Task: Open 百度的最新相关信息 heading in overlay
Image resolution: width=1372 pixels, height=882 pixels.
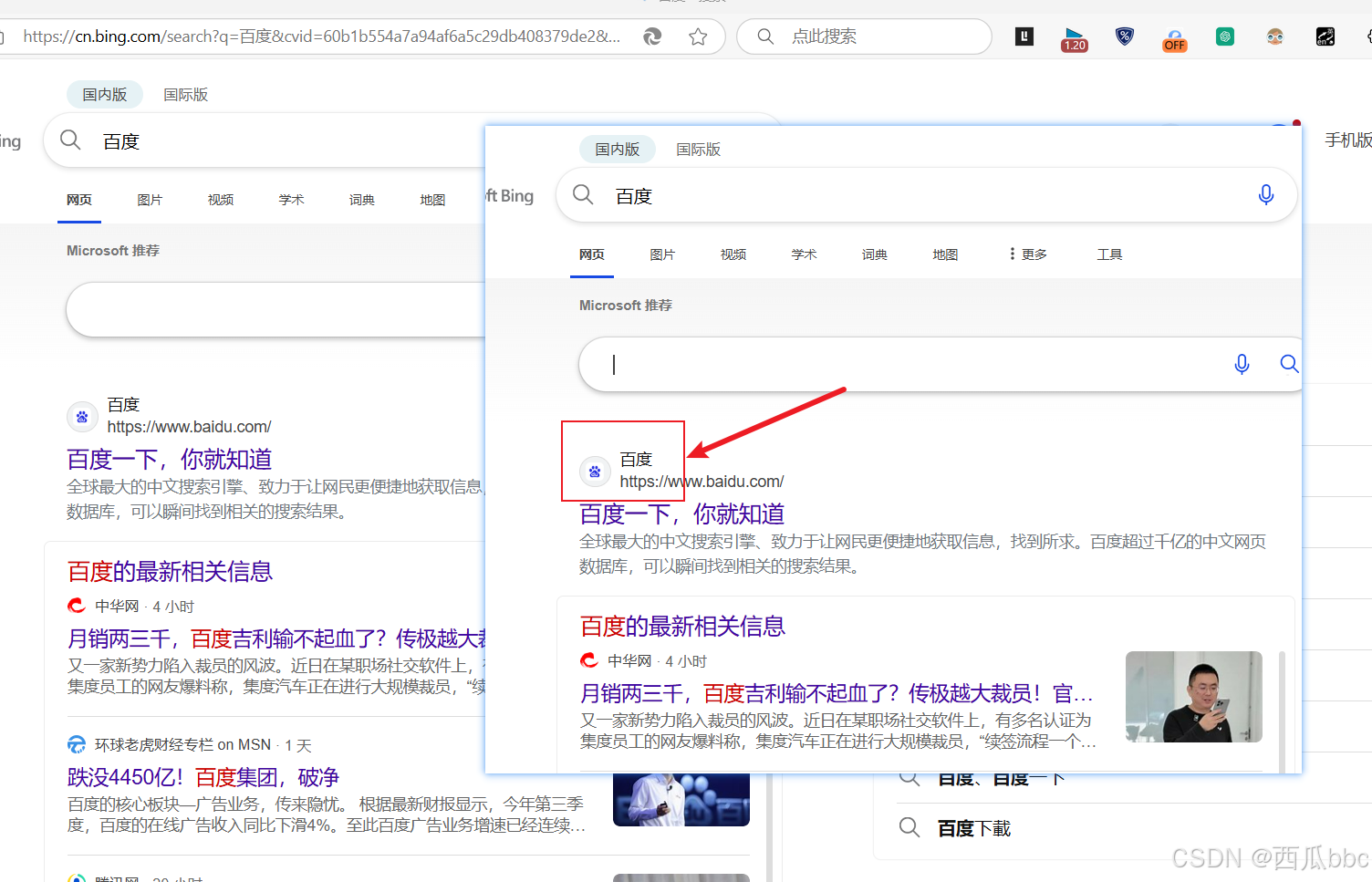Action: (682, 627)
